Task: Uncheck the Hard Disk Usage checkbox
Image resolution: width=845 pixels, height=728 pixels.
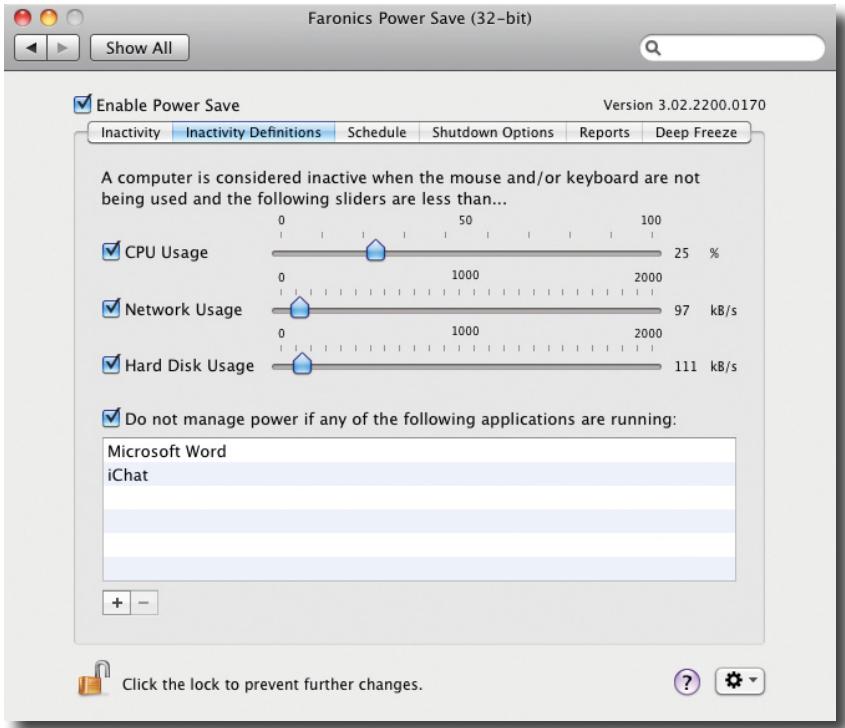Action: pos(110,366)
